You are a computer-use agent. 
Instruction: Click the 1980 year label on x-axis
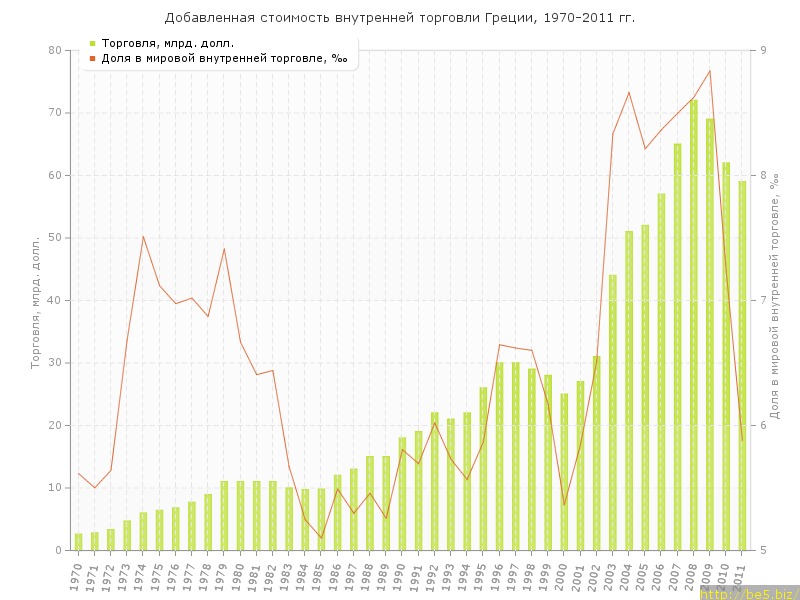coord(238,575)
